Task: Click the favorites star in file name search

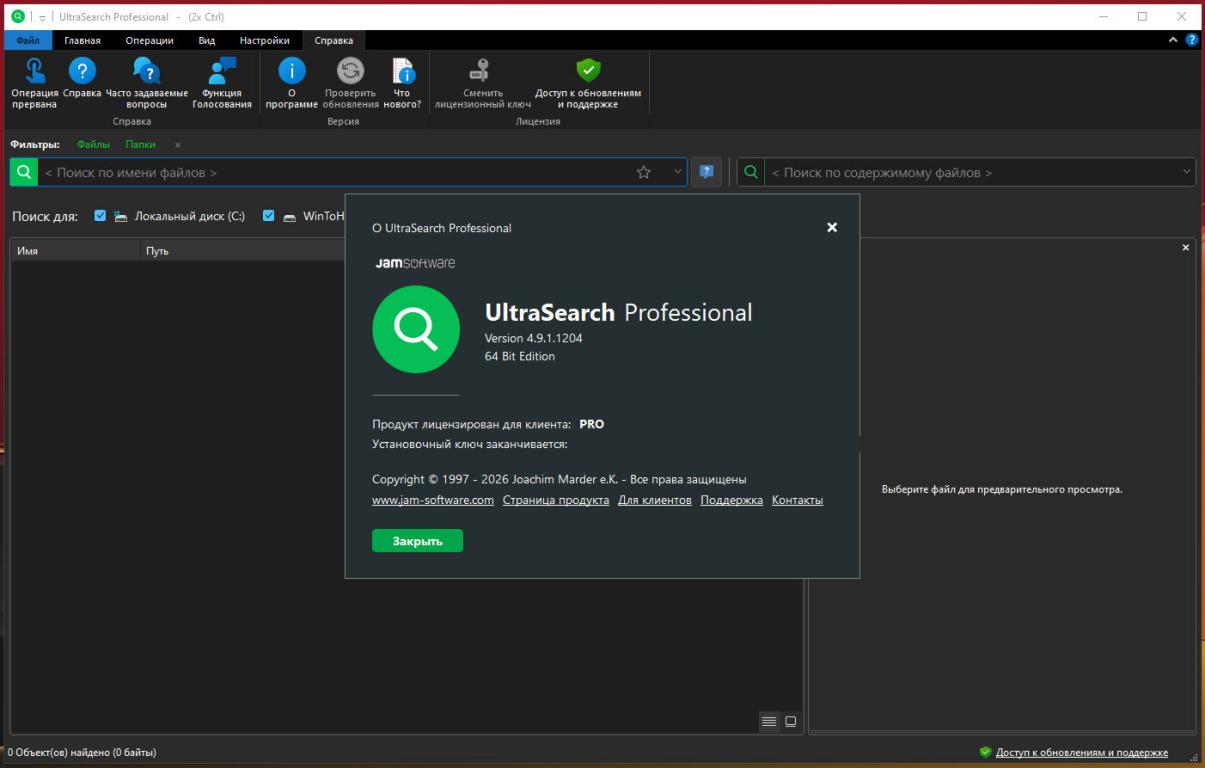Action: [644, 172]
